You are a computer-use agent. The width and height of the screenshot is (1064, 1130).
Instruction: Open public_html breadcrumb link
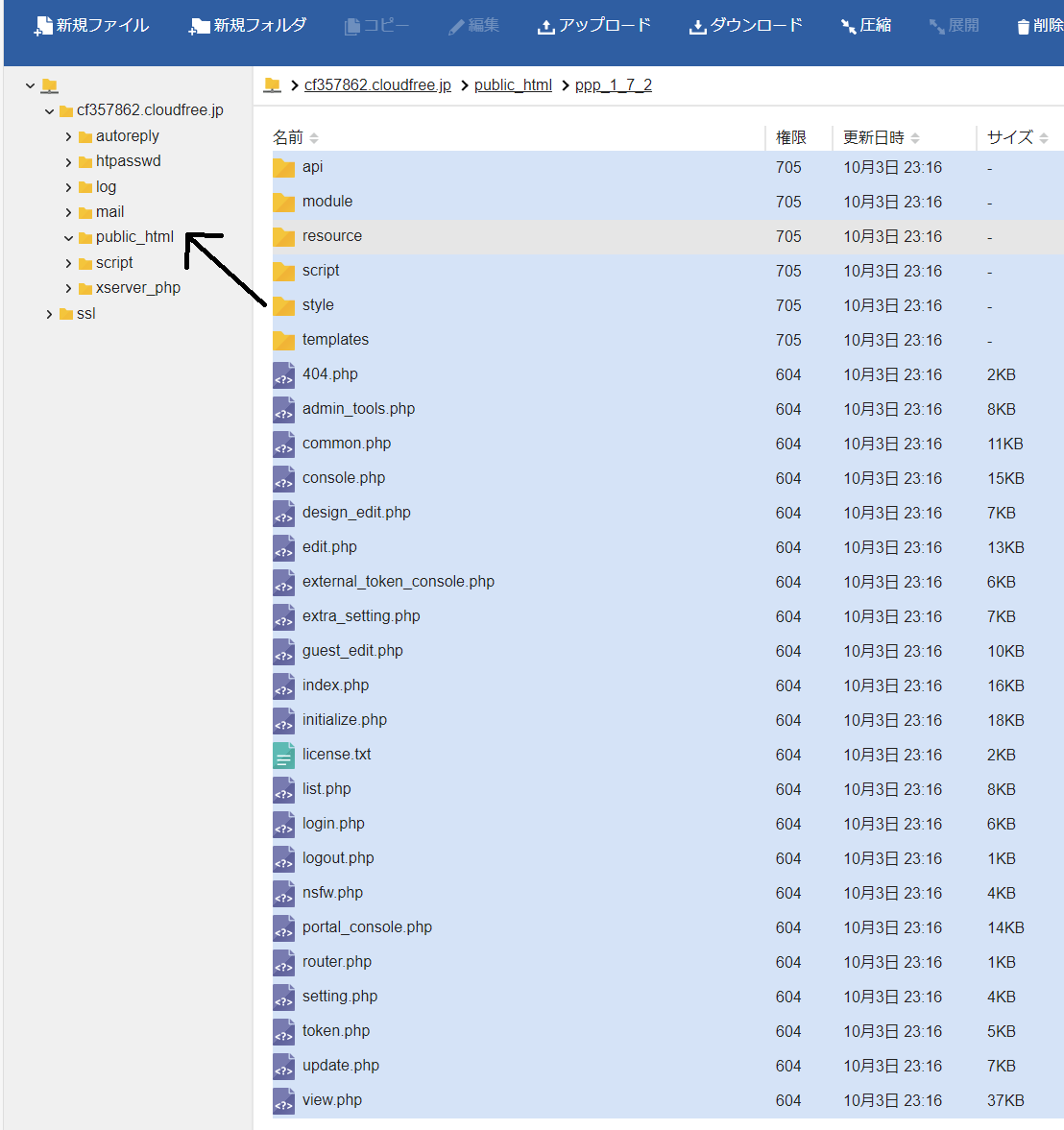click(x=513, y=85)
